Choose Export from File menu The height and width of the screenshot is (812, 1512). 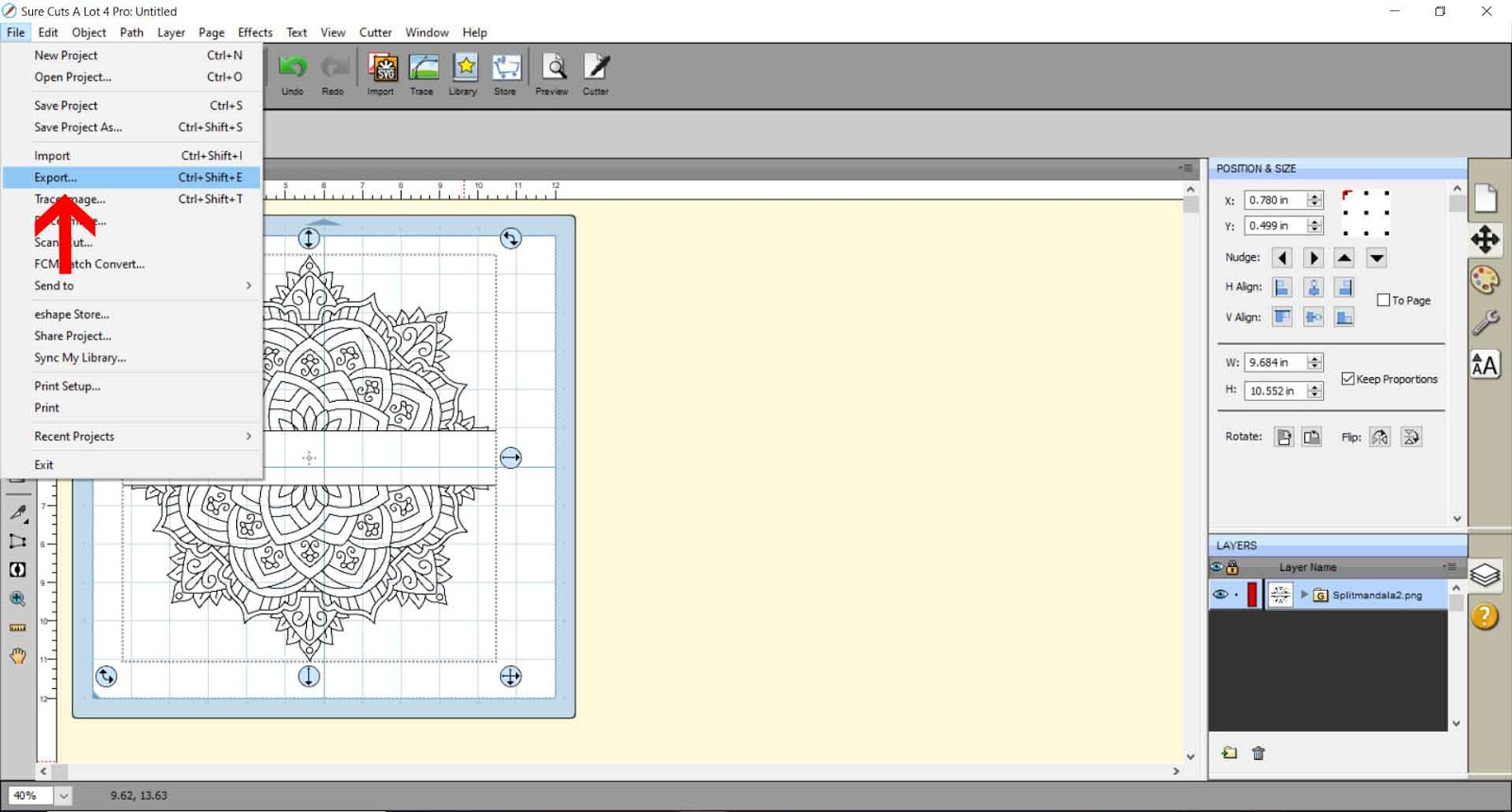tap(131, 178)
